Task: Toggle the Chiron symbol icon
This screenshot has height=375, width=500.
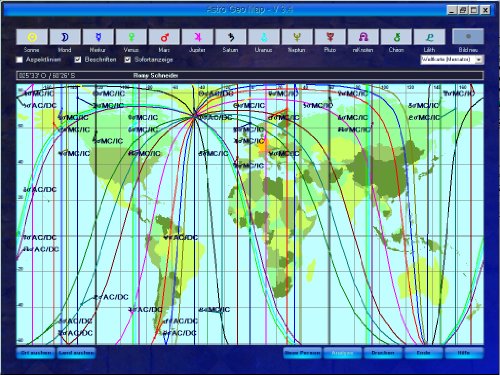Action: pyautogui.click(x=396, y=37)
